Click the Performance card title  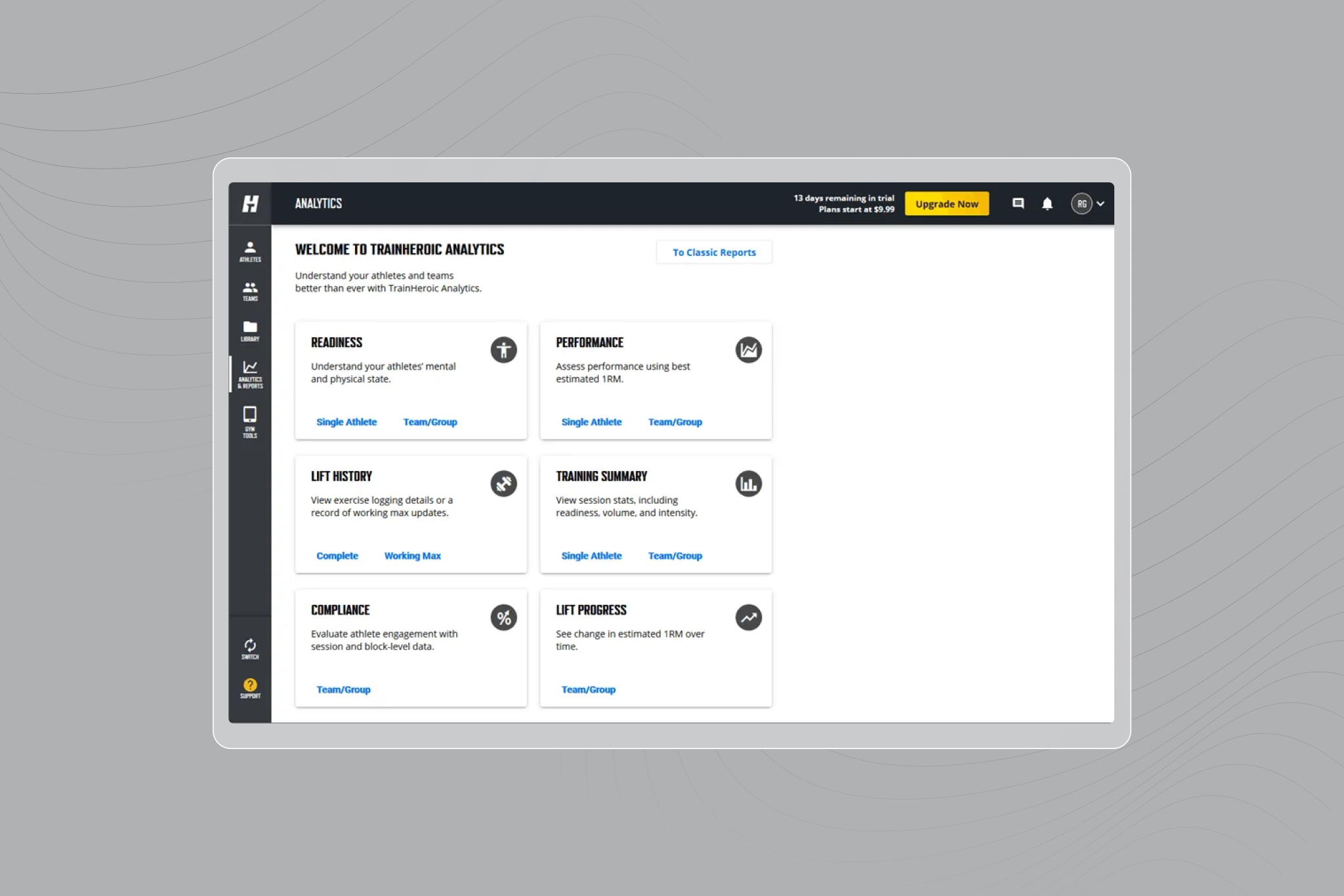[589, 342]
